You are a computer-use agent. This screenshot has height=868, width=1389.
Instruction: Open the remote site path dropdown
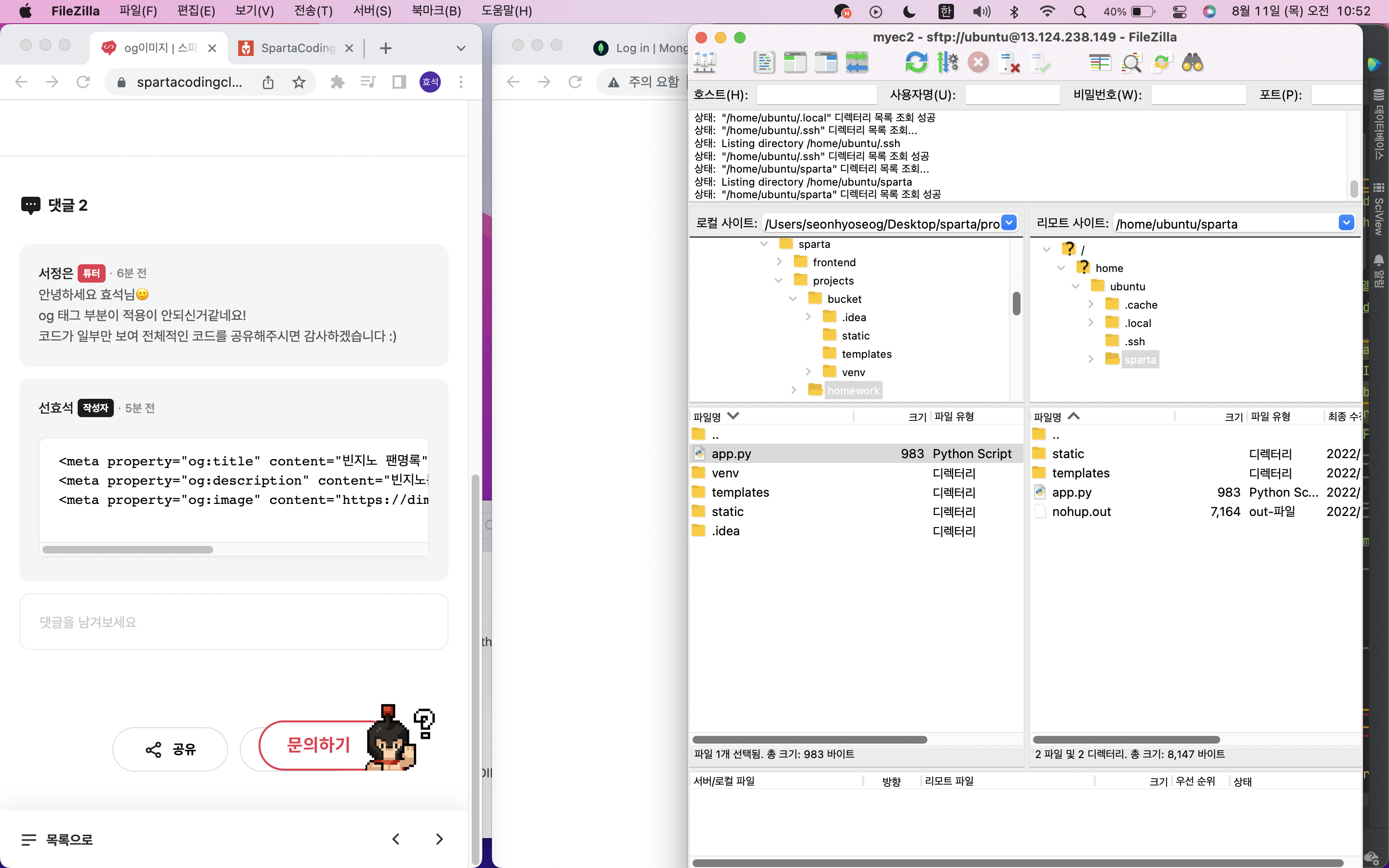pos(1346,223)
